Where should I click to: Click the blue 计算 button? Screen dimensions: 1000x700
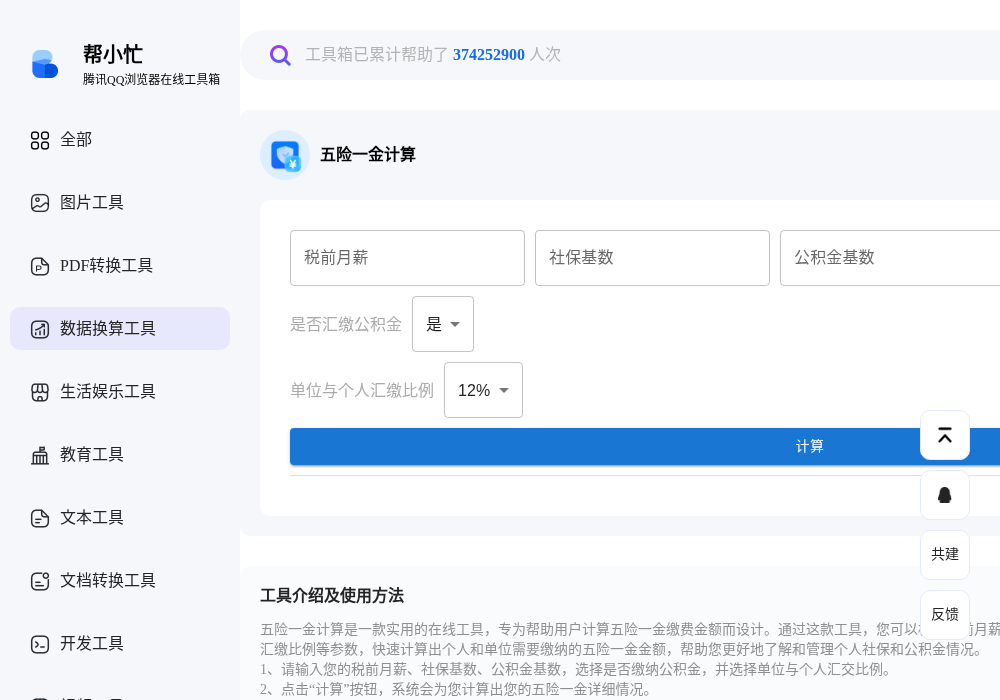(x=645, y=446)
